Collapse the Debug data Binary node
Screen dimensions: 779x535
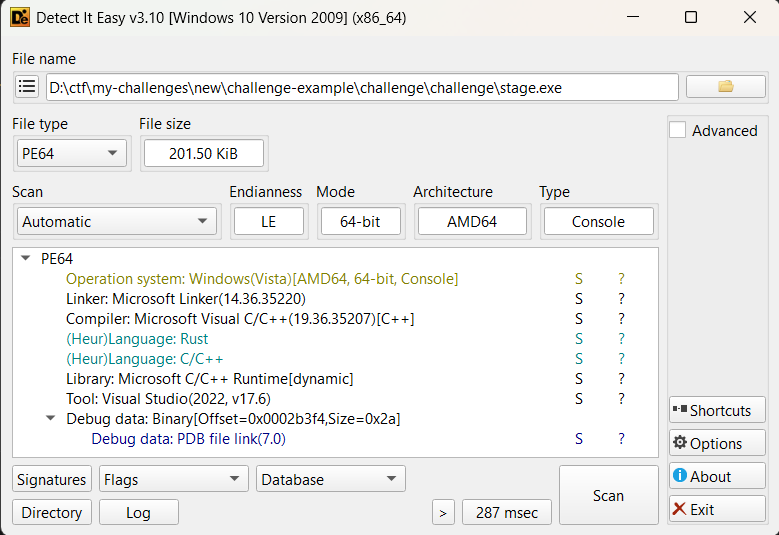(x=51, y=418)
